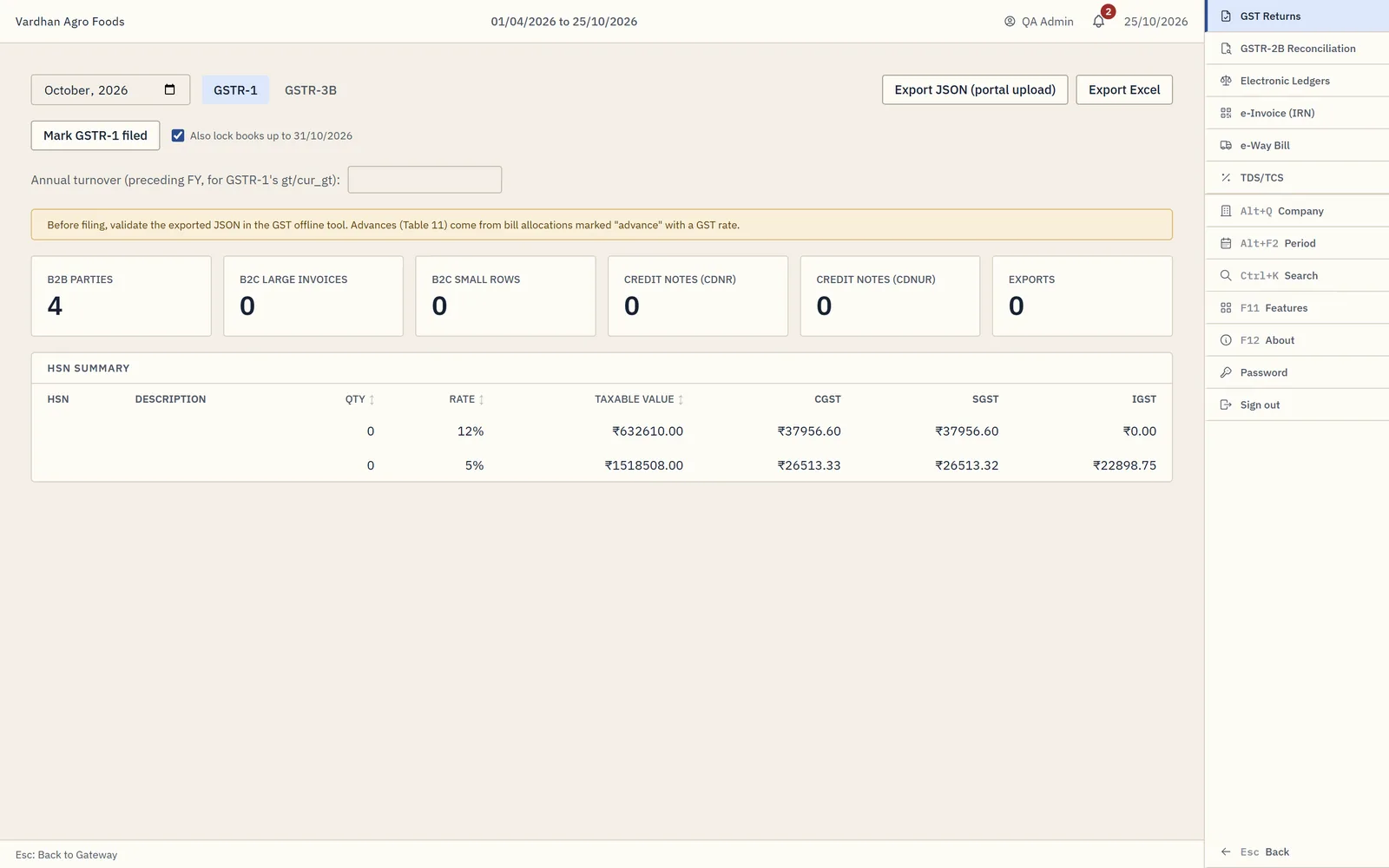The width and height of the screenshot is (1389, 868).
Task: Select the GSTR-1 tab
Action: click(x=235, y=90)
